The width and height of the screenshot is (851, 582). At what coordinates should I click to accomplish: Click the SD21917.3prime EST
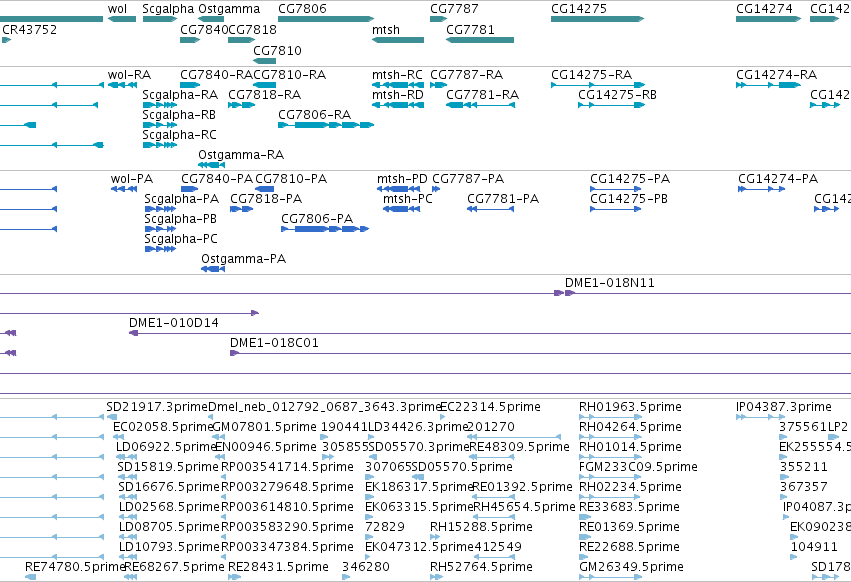coord(112,417)
